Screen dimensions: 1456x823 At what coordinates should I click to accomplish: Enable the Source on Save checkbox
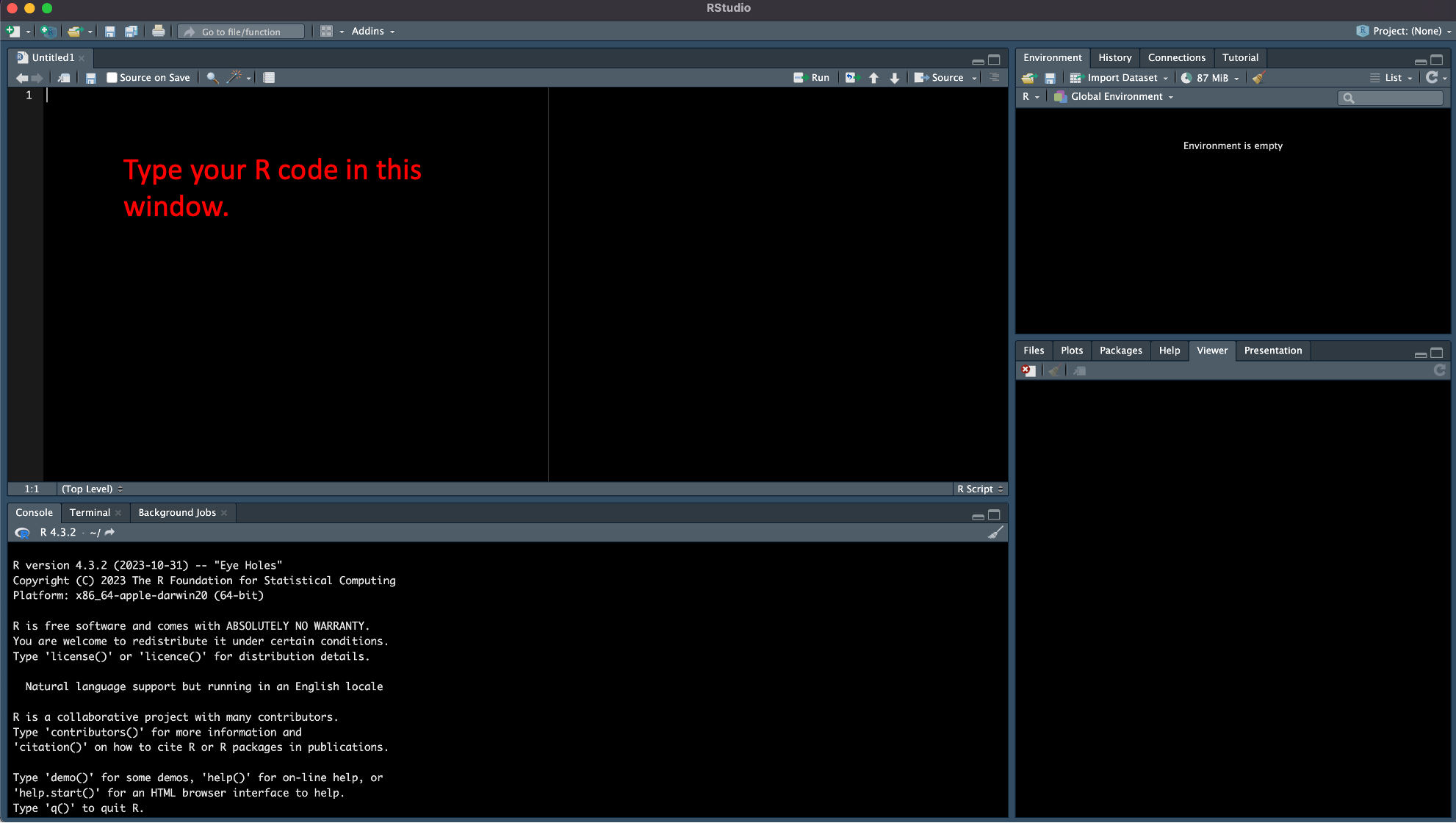[112, 77]
